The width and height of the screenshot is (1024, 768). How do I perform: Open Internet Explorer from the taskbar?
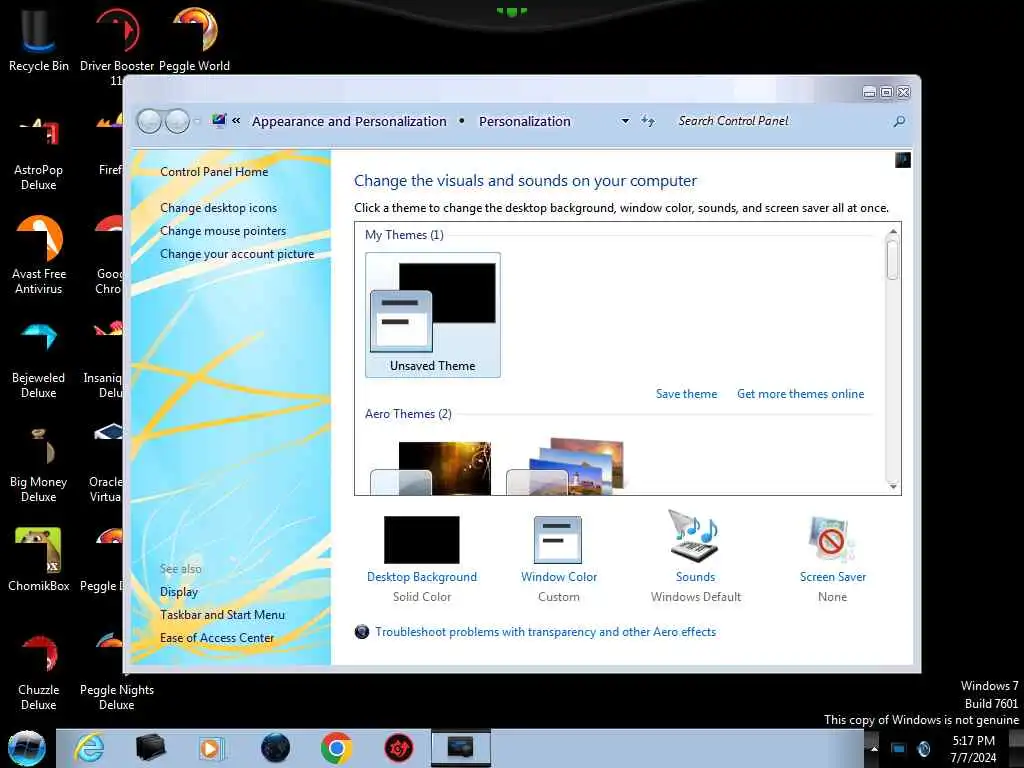[x=89, y=748]
